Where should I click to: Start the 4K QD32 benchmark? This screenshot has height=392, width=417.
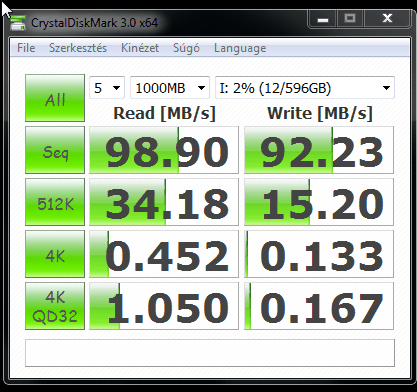point(55,306)
